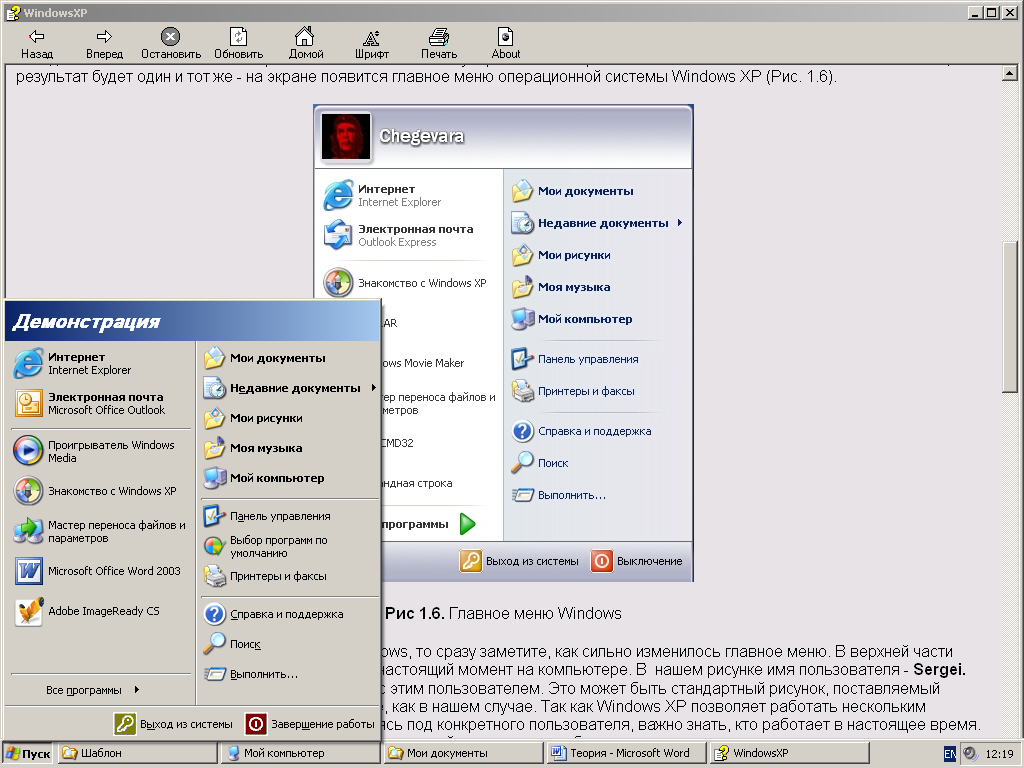Click Недавние документы in the figure menu
Image resolution: width=1024 pixels, height=768 pixels.
click(x=597, y=223)
